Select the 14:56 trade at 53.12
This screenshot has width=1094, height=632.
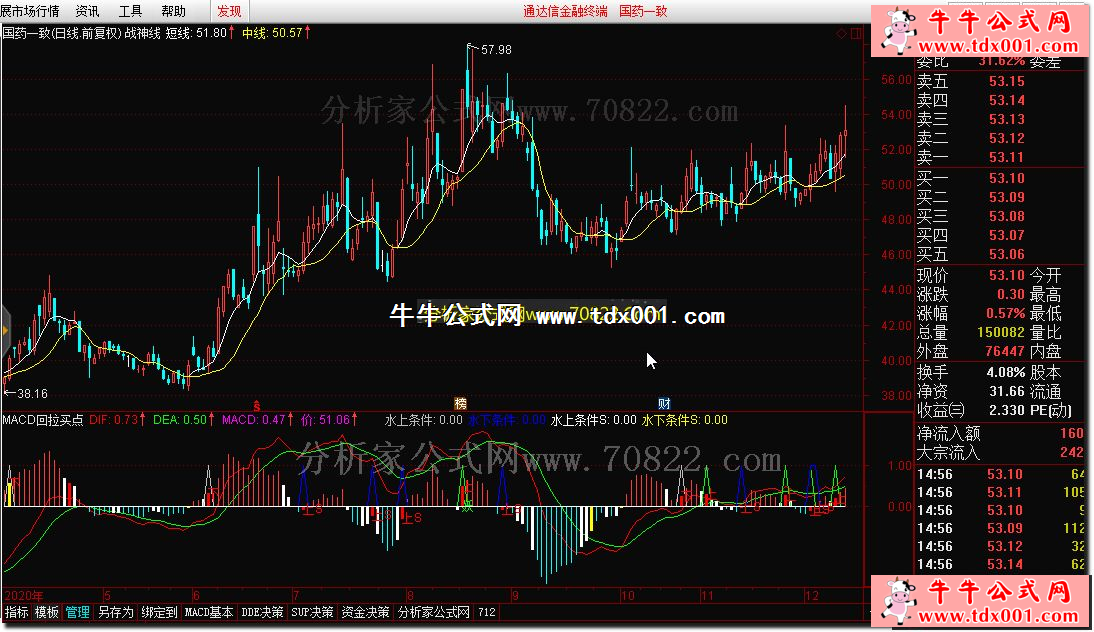coord(1001,546)
